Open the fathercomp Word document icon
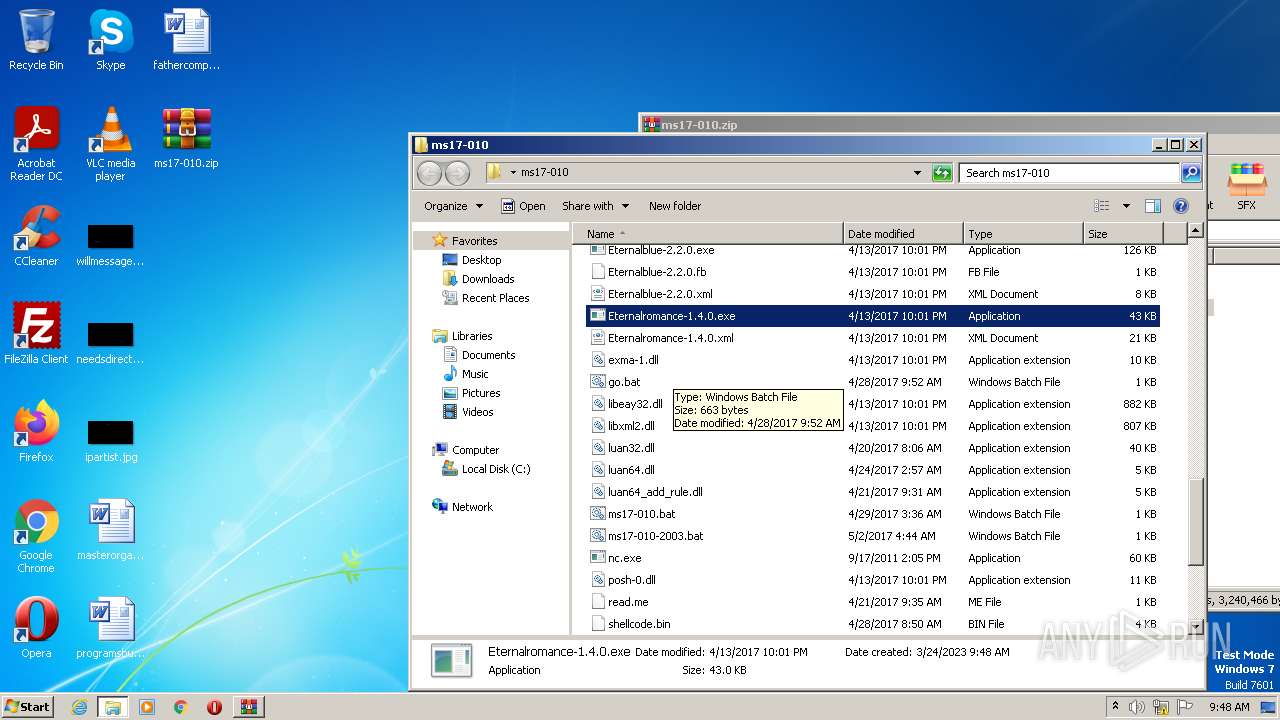The width and height of the screenshot is (1280, 720). click(x=186, y=40)
